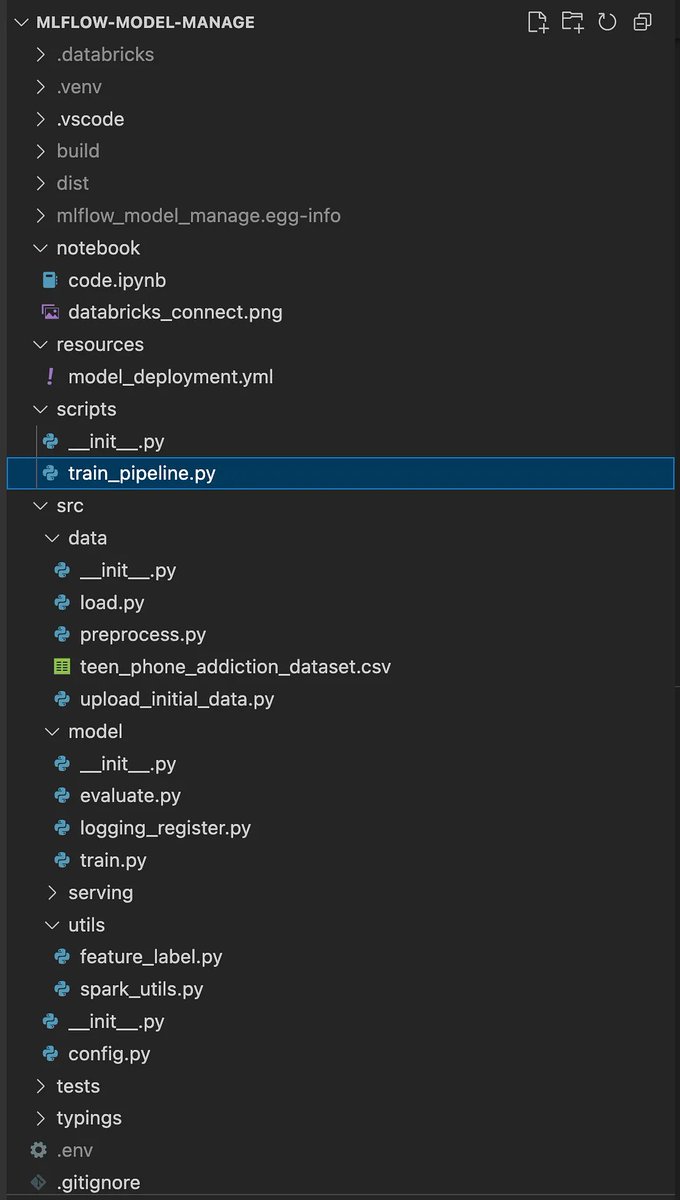680x1200 pixels.
Task: Click the Python icon beside preprocess.py
Action: point(62,634)
